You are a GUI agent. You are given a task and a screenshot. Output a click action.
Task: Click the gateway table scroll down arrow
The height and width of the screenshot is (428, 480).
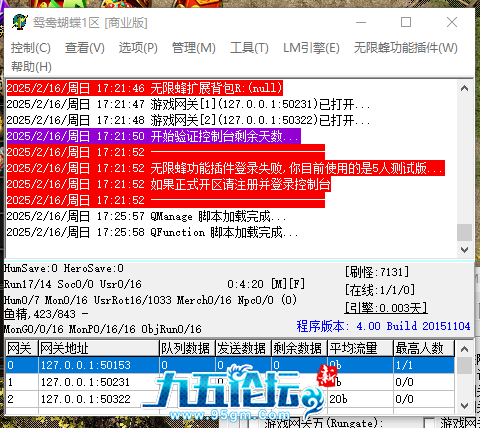[x=464, y=406]
